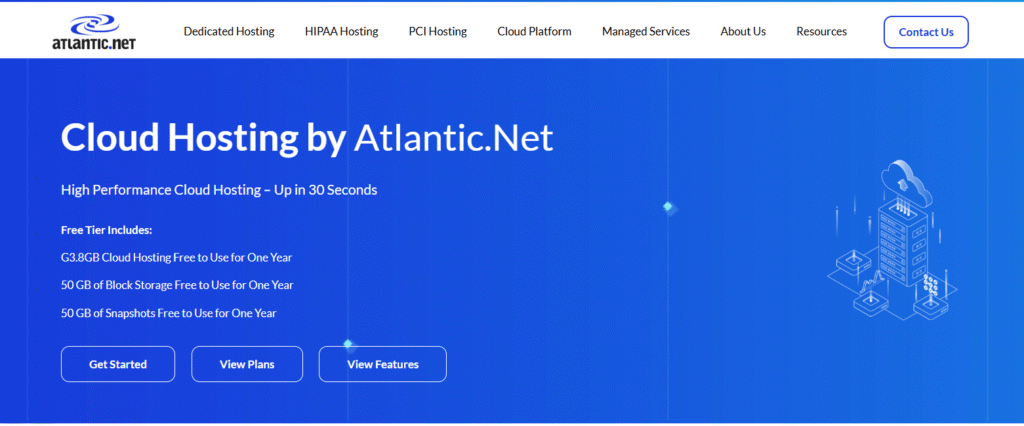Click the cloud upload icon in illustration
This screenshot has width=1024, height=426.
point(901,182)
